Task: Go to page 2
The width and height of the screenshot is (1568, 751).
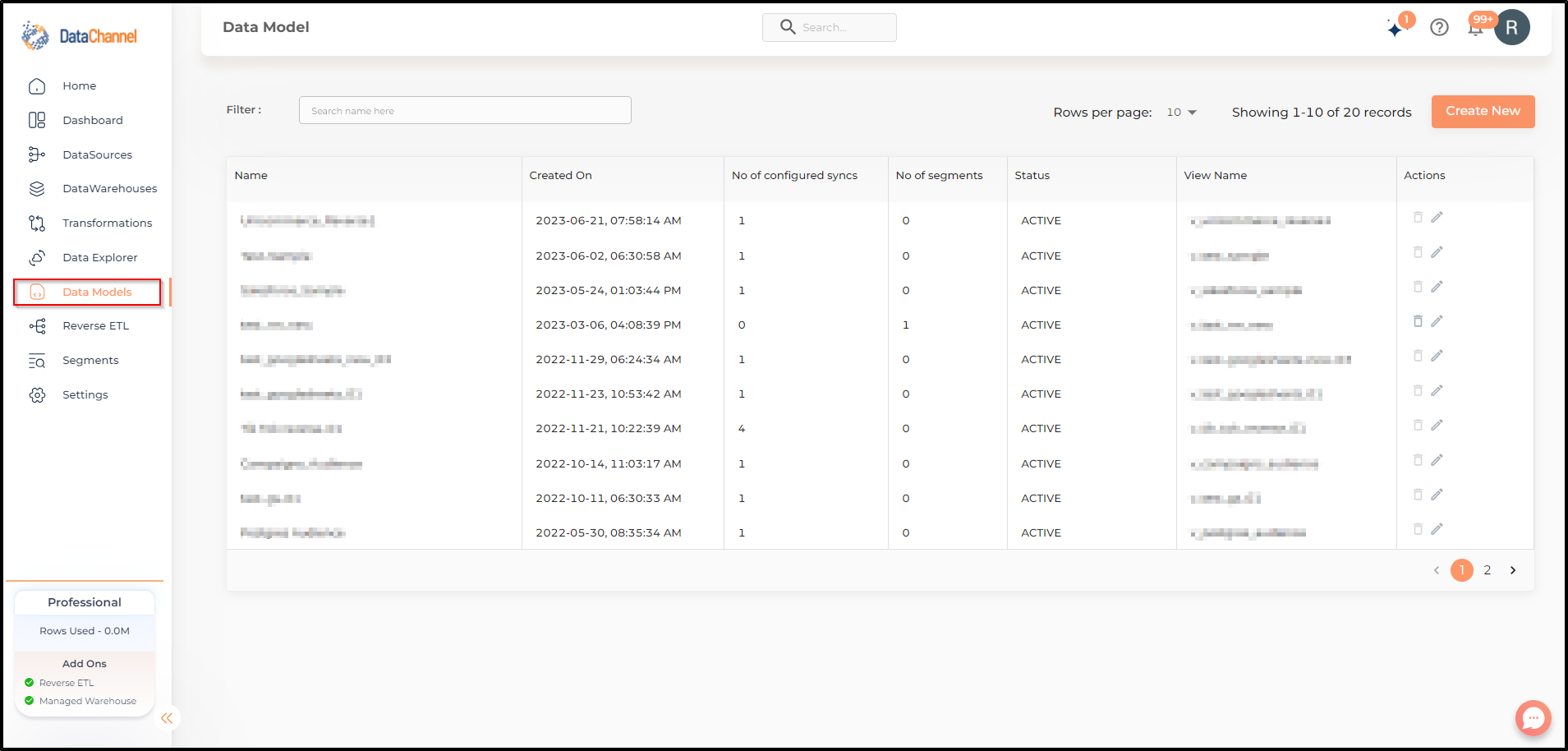Action: (1488, 570)
